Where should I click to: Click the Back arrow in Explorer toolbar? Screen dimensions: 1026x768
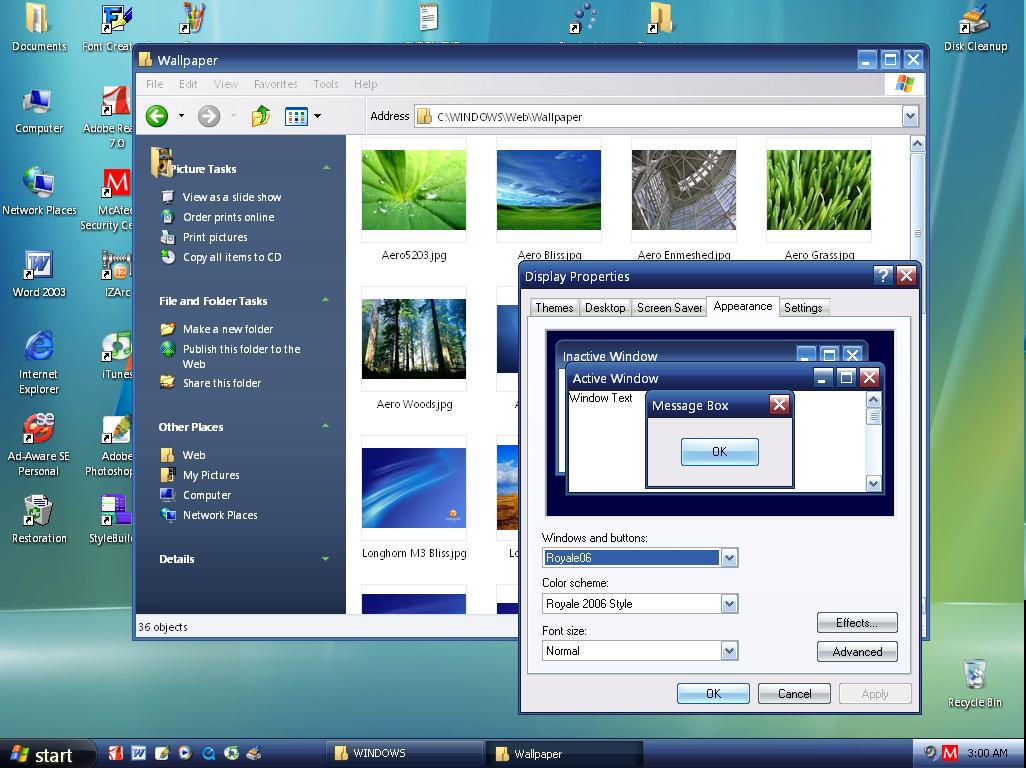157,116
